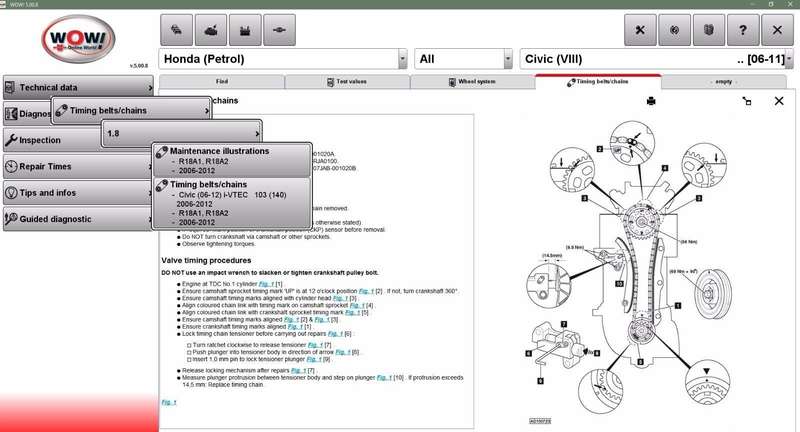Select the empty tab
The image size is (800, 432).
point(723,82)
